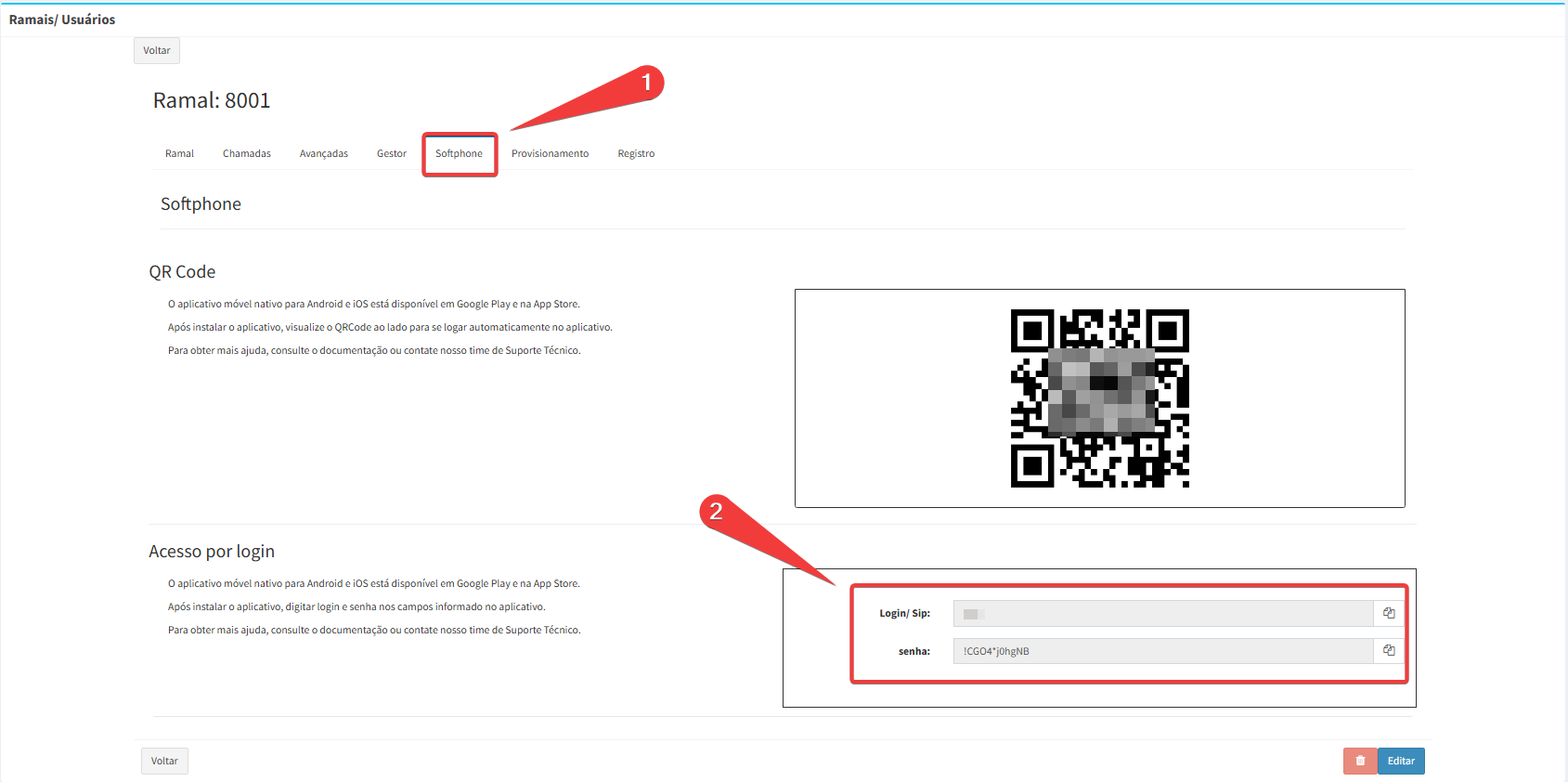This screenshot has height=782, width=1568.
Task: Click the blue Editar button
Action: tap(1401, 761)
